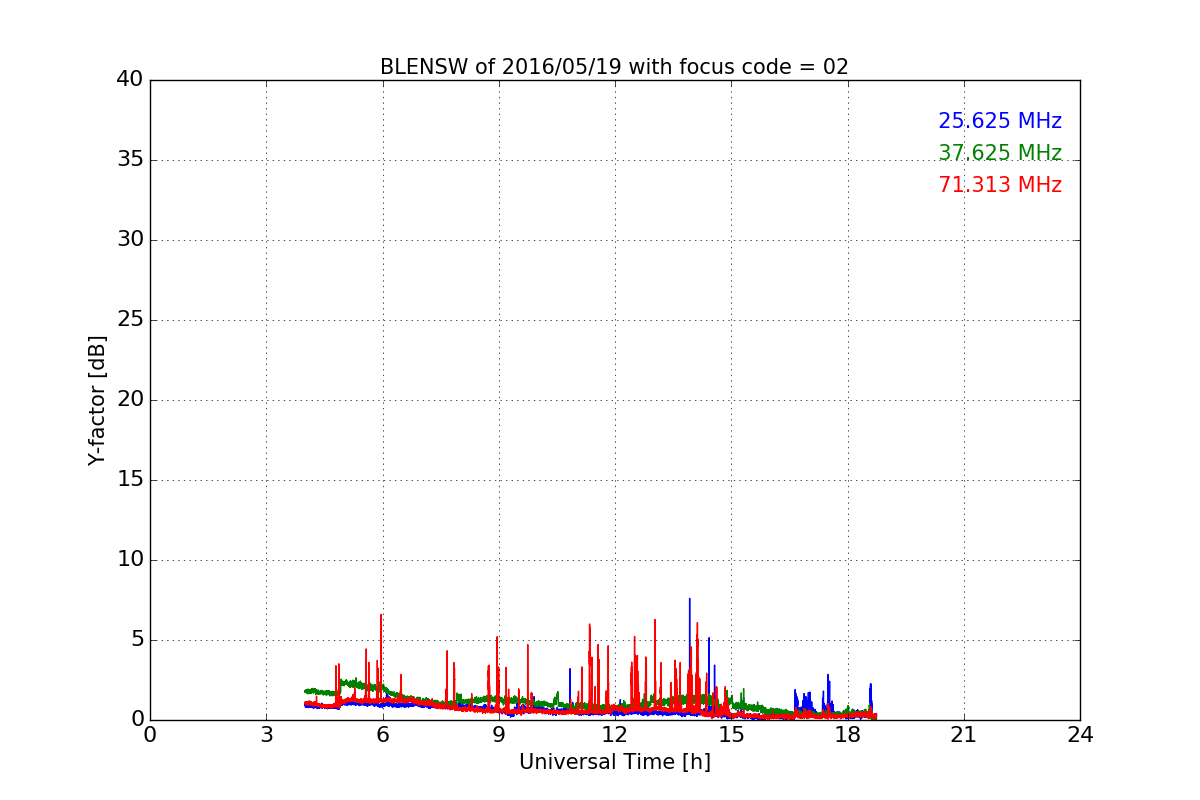Image resolution: width=1200 pixels, height=800 pixels.
Task: Click the 37.625 MHz legend label
Action: click(1000, 153)
